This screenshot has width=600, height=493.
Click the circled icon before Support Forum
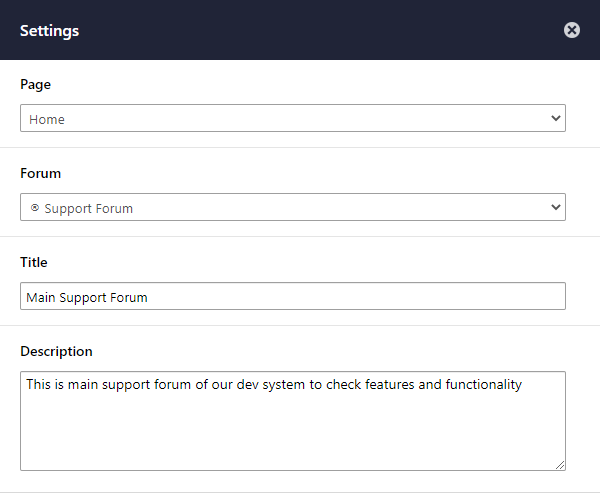pyautogui.click(x=35, y=207)
